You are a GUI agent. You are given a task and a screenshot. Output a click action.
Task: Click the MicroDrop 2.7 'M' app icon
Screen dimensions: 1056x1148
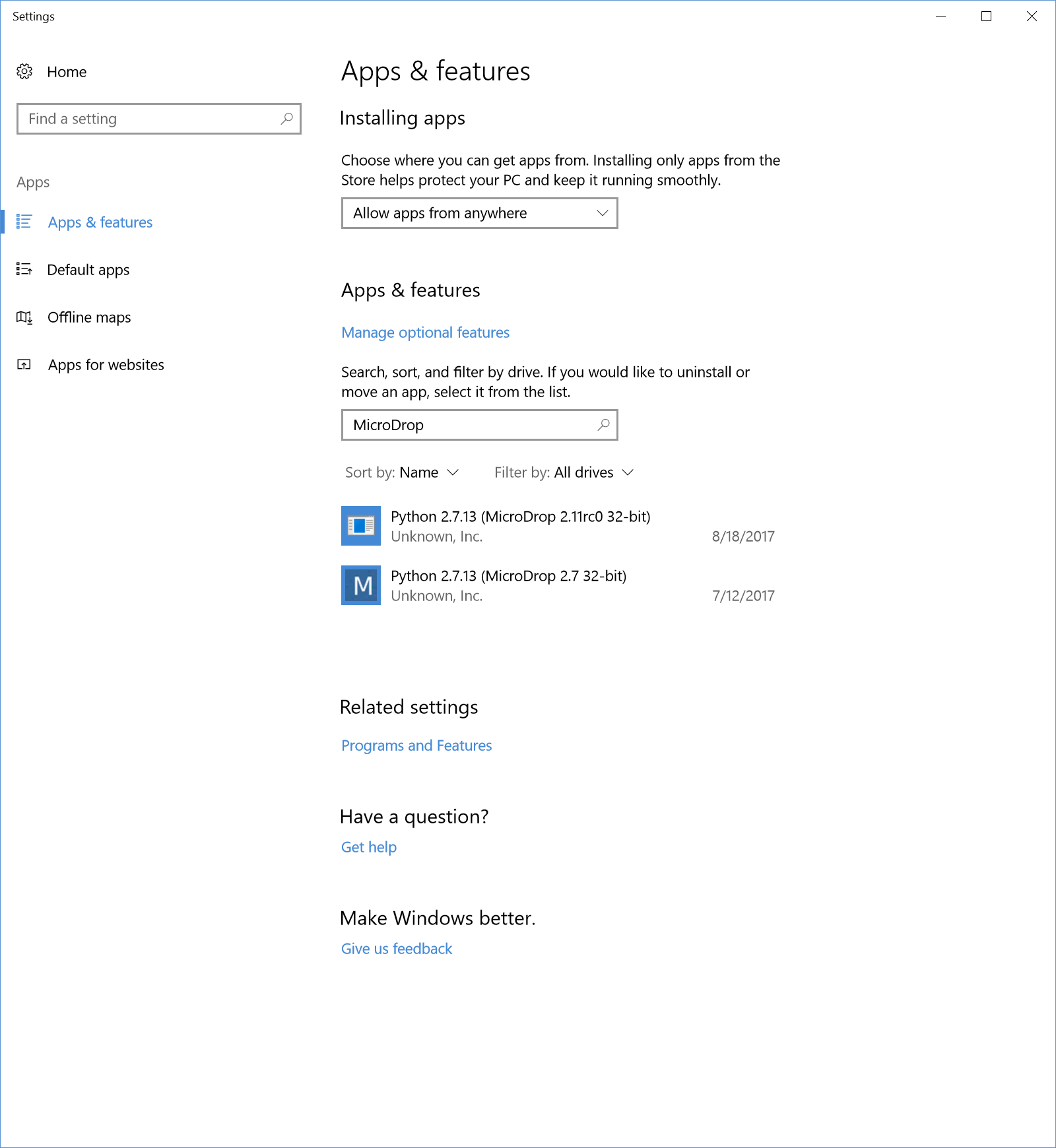[361, 585]
